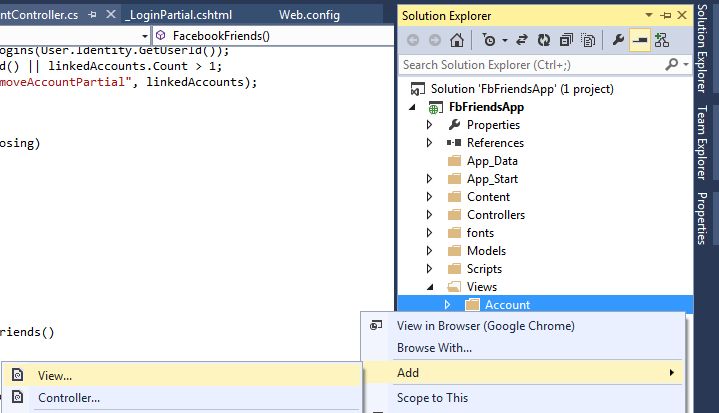
Task: Open the type navigation dropdown arrow
Action: [x=144, y=36]
